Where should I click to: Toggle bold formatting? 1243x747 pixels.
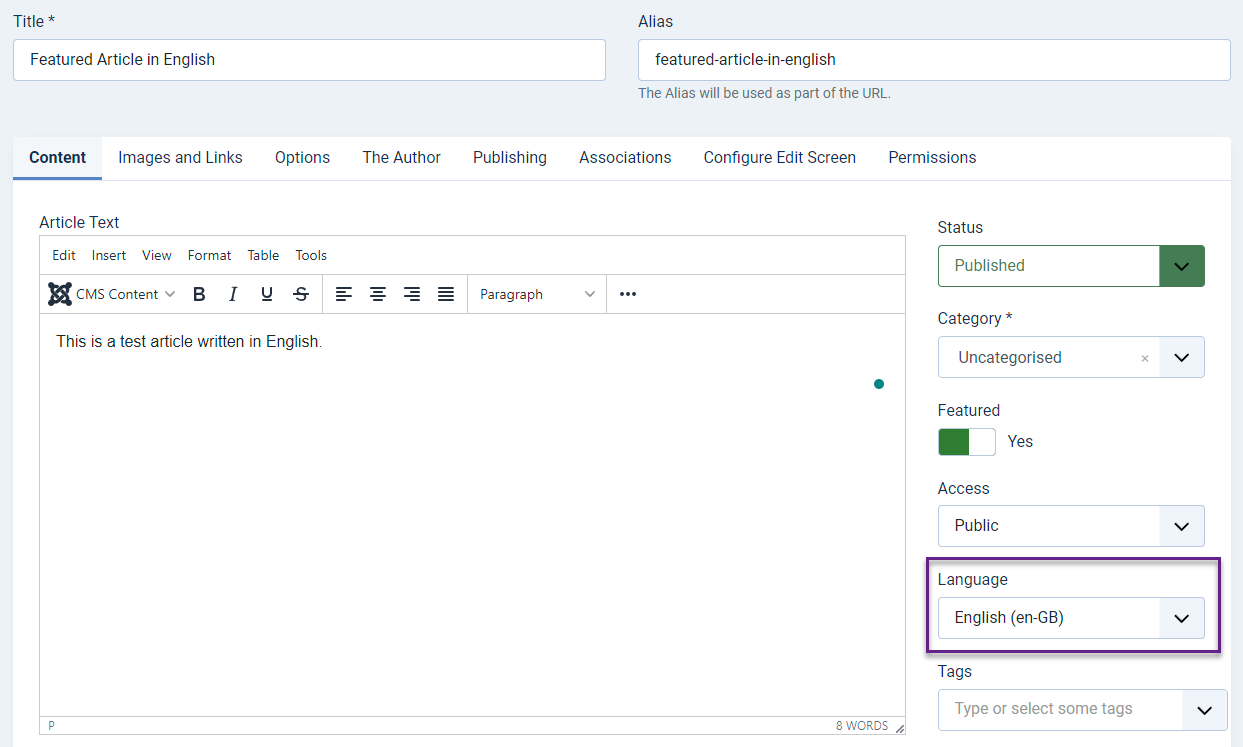tap(199, 294)
